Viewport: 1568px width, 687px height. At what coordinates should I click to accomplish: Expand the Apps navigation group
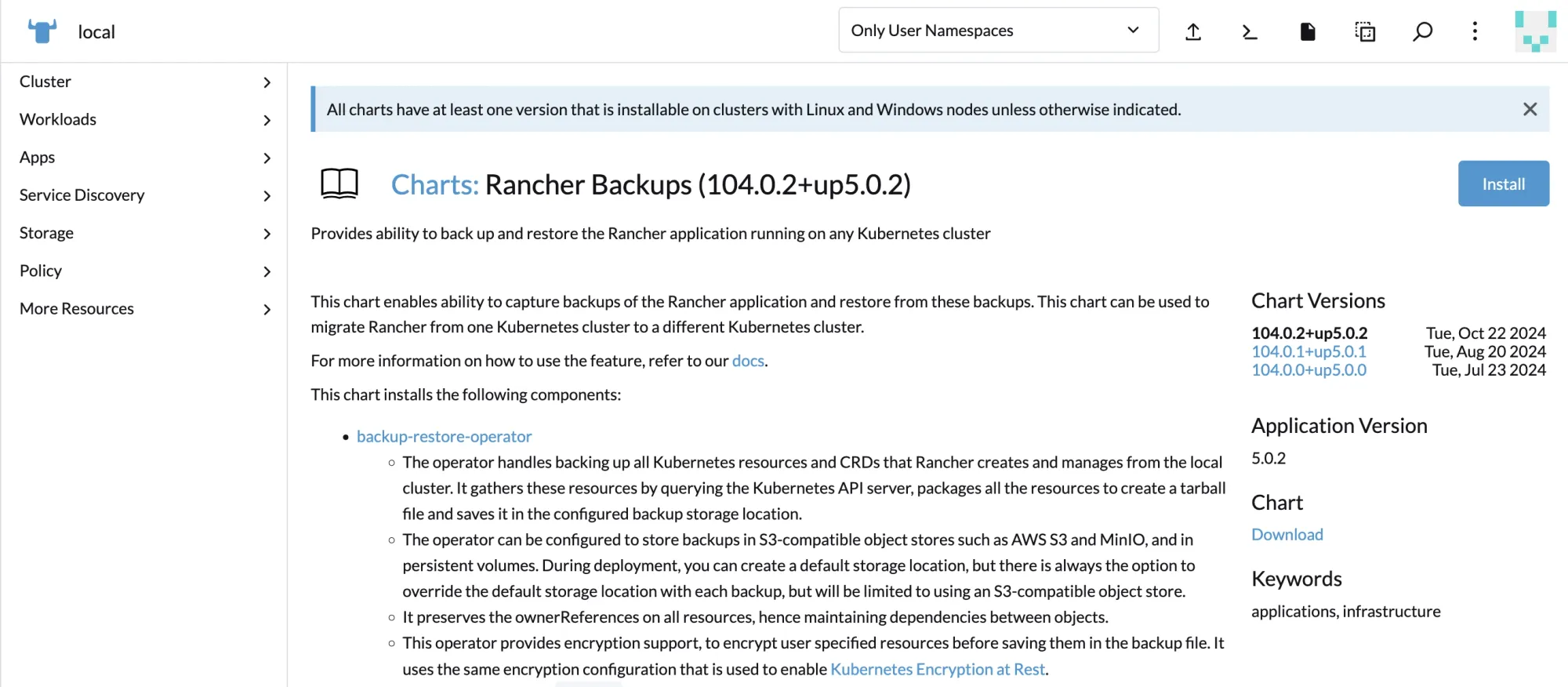pos(145,158)
